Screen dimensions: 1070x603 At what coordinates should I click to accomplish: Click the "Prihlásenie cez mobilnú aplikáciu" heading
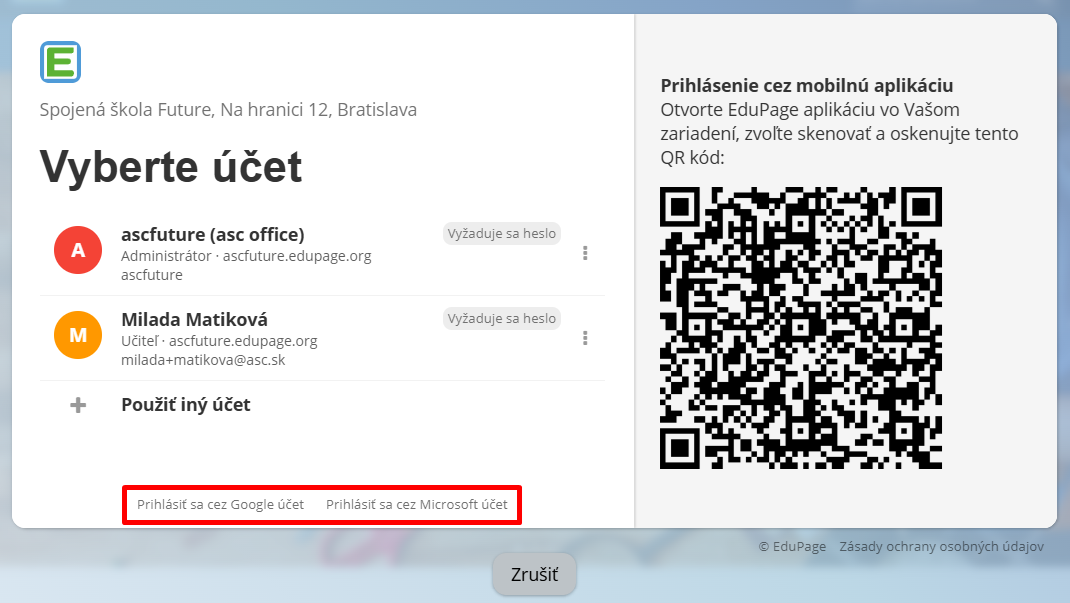pos(806,86)
